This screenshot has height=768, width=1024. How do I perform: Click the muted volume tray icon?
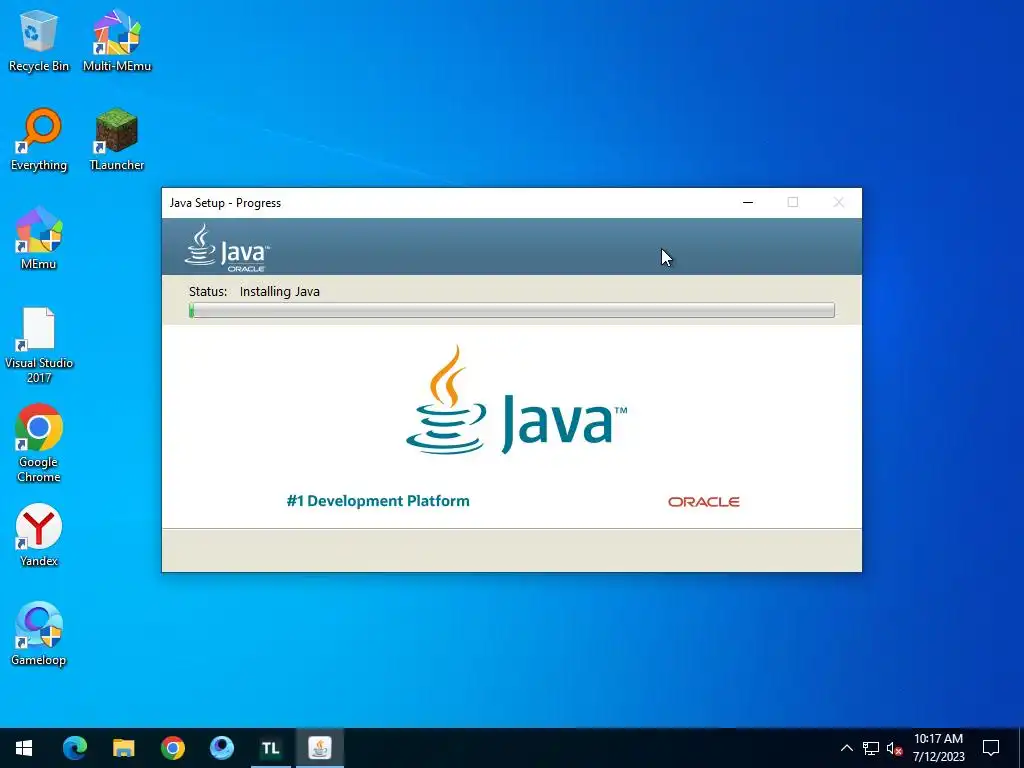(x=894, y=748)
